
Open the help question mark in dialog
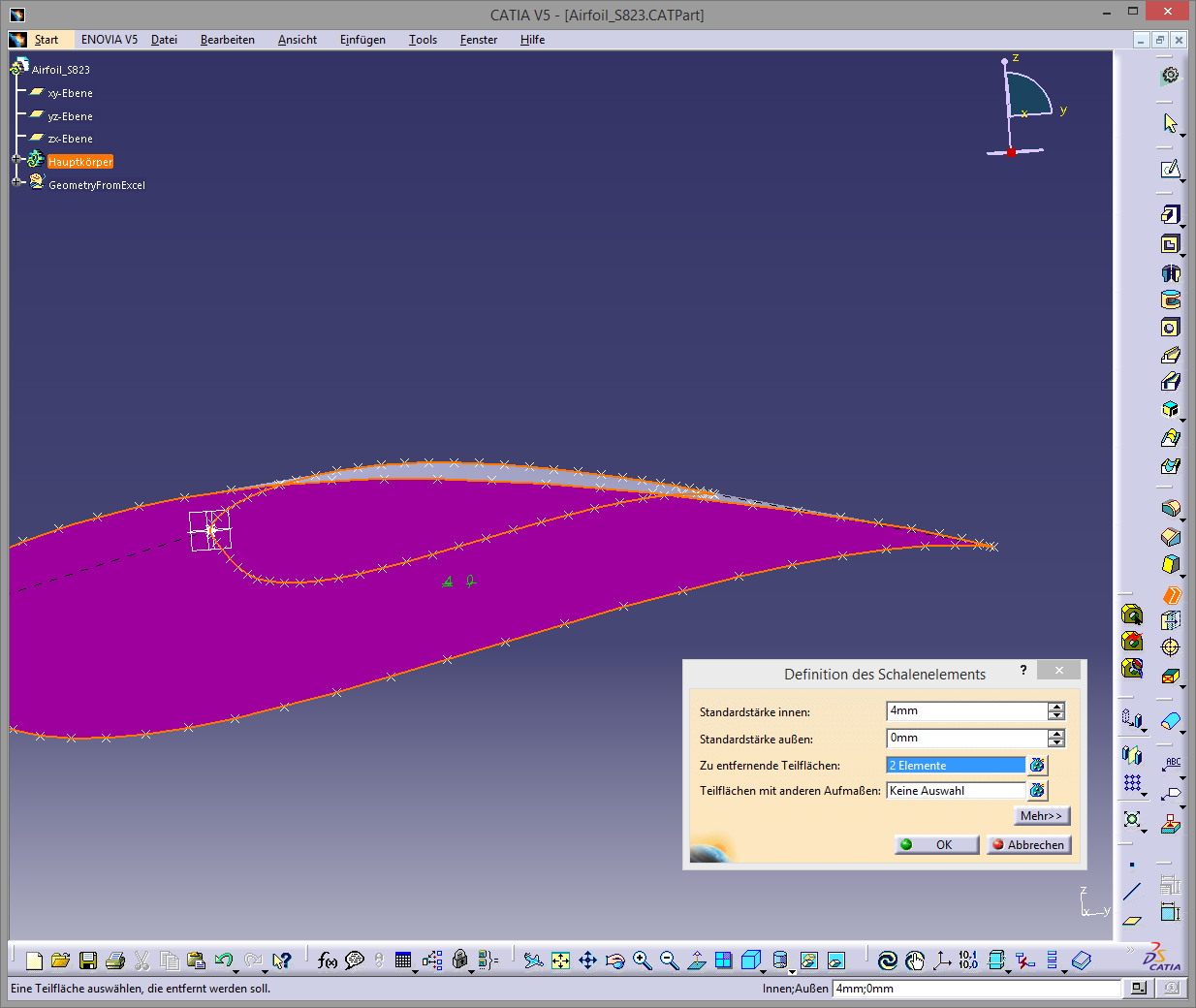(x=1023, y=671)
